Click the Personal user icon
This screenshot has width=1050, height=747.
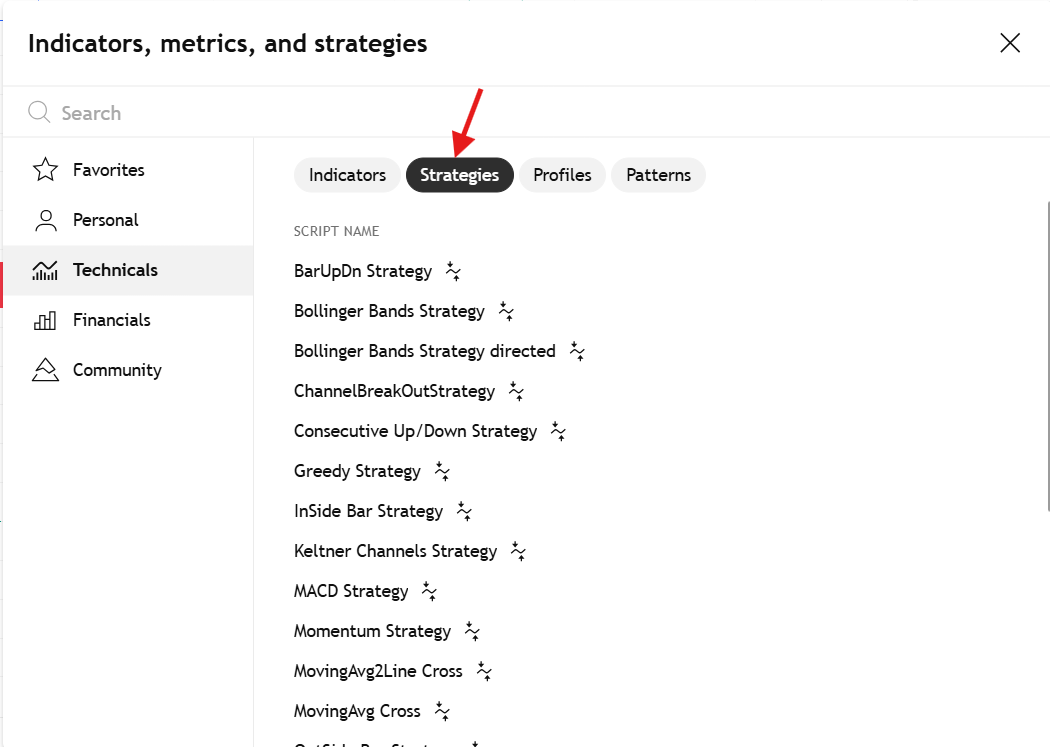coord(45,220)
